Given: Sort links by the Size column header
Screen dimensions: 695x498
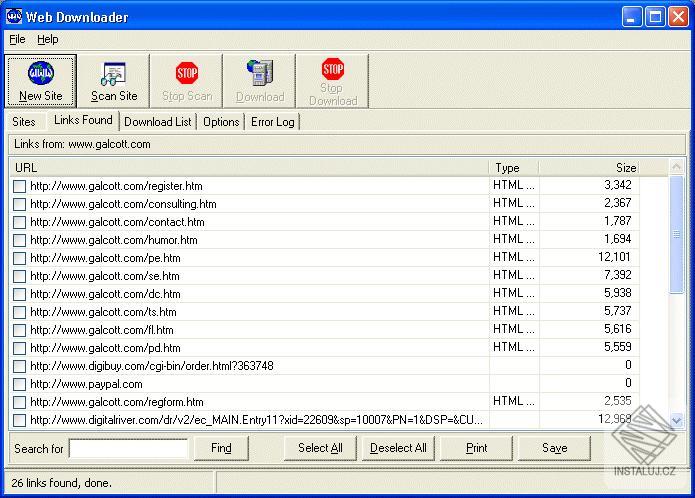Looking at the screenshot, I should (589, 167).
